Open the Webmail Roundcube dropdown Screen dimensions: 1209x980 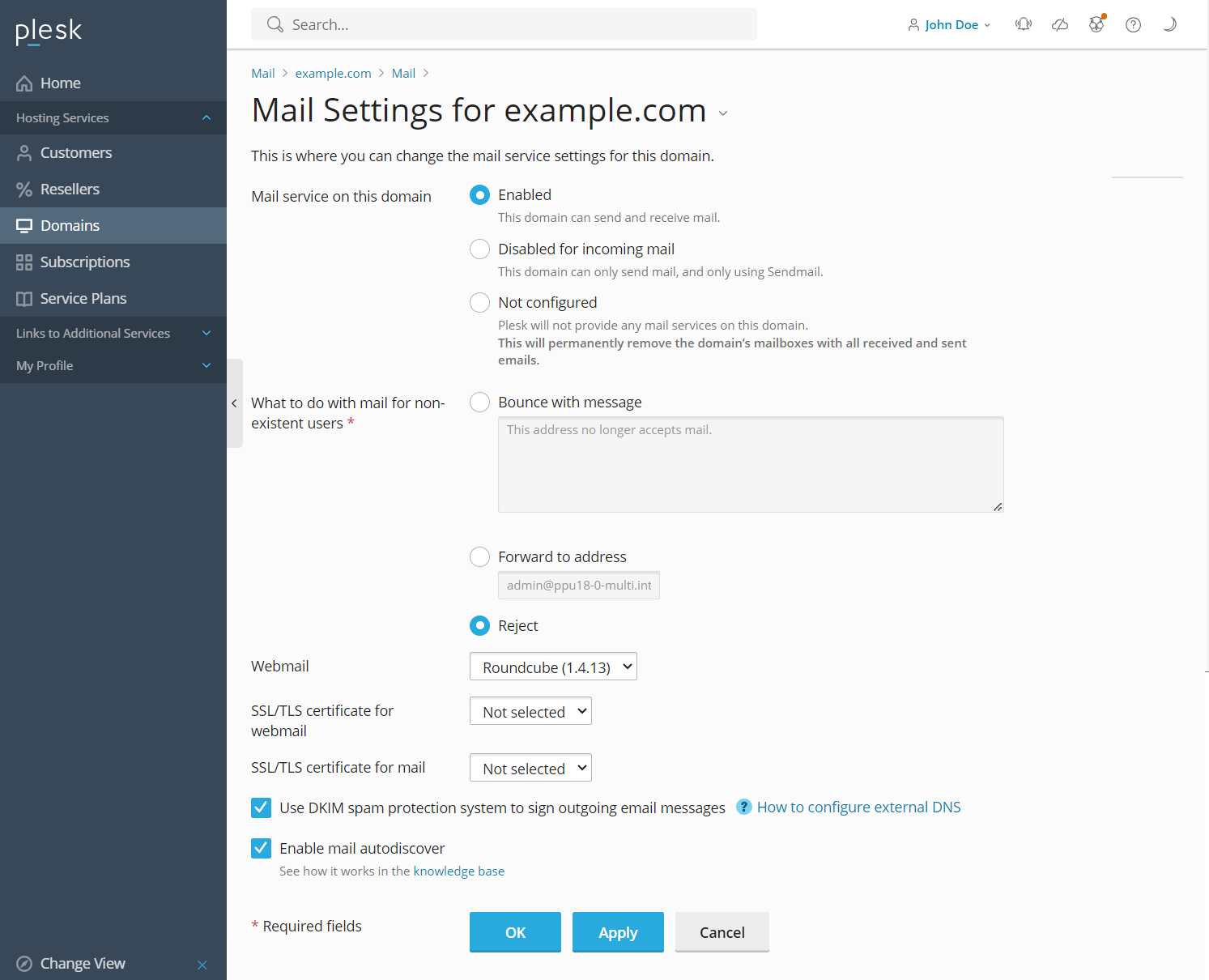pos(553,667)
